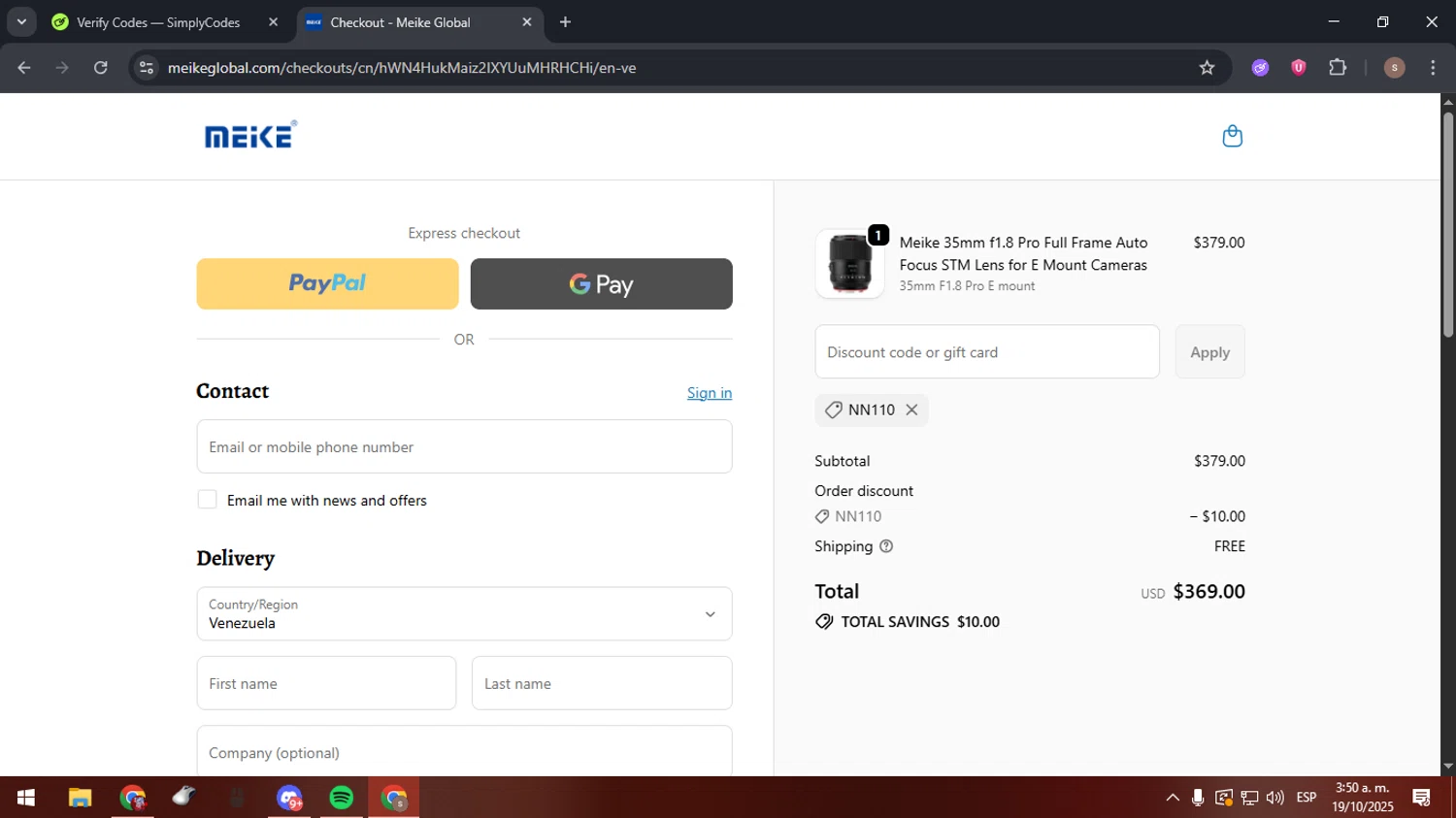Pay with the PayPal express button
This screenshot has width=1456, height=818.
pos(327,283)
